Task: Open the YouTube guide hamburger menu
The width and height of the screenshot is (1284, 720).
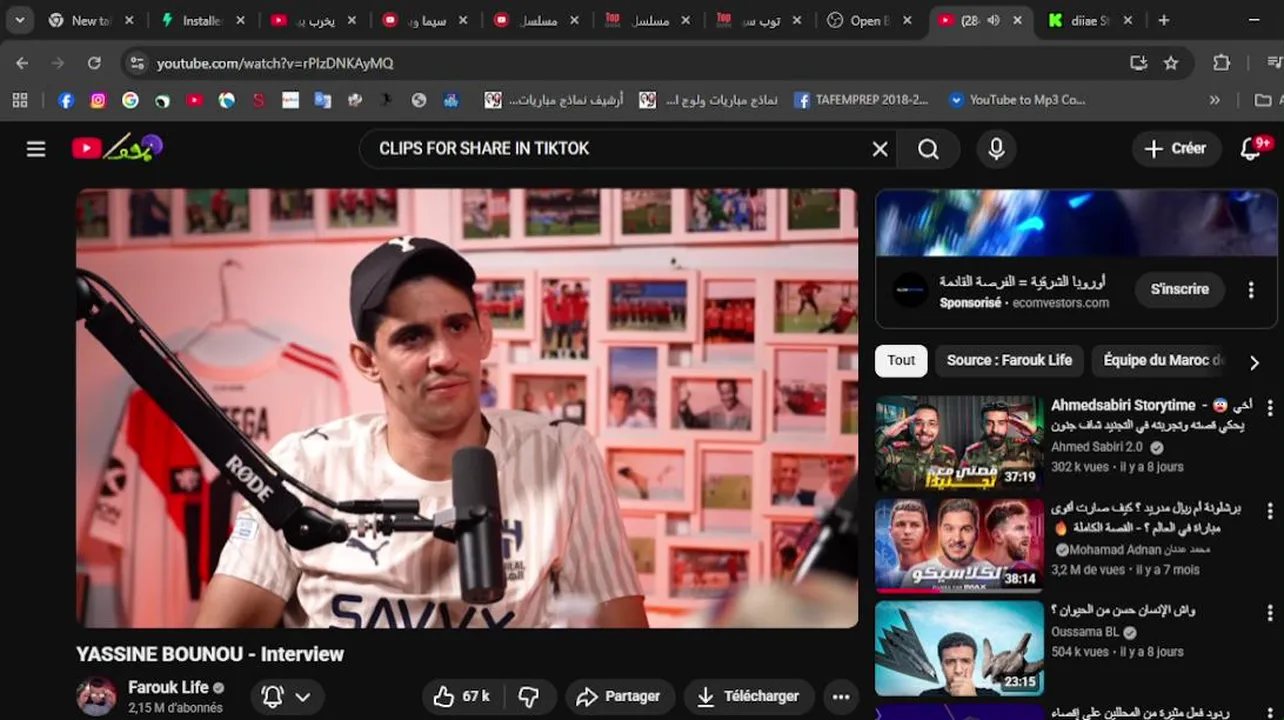Action: 36,149
